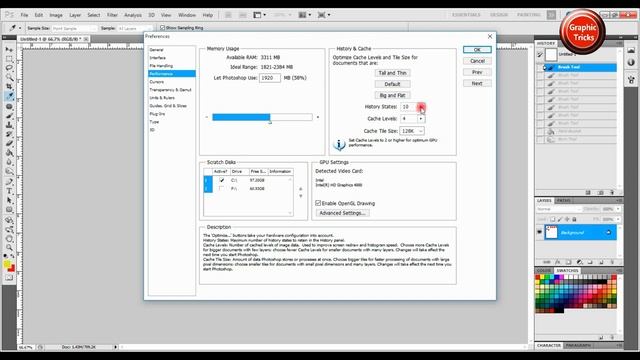Toggle lock all in Layers panel
Image resolution: width=640 pixels, height=360 pixels.
pos(574,219)
